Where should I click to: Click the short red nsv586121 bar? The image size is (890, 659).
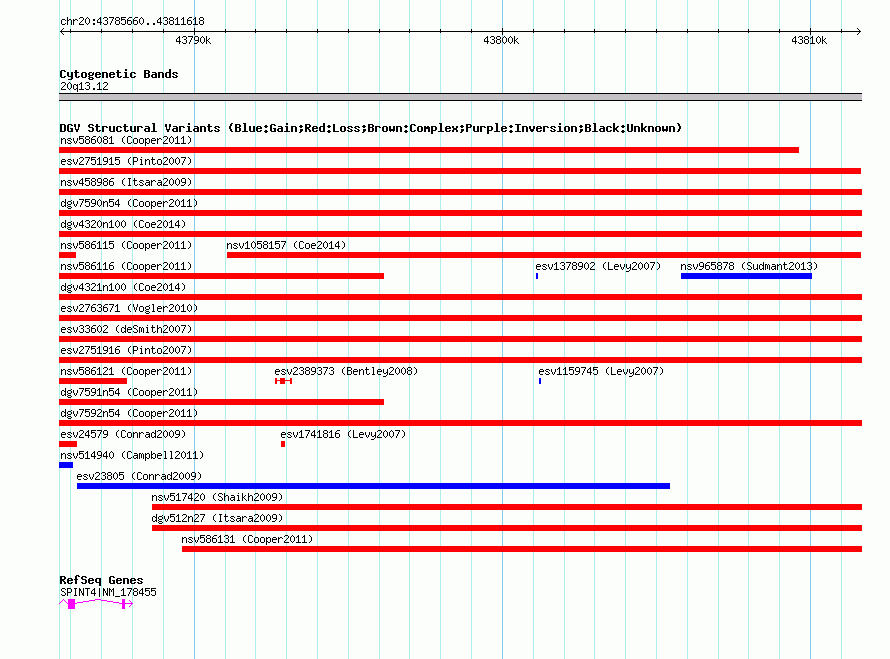[x=93, y=381]
